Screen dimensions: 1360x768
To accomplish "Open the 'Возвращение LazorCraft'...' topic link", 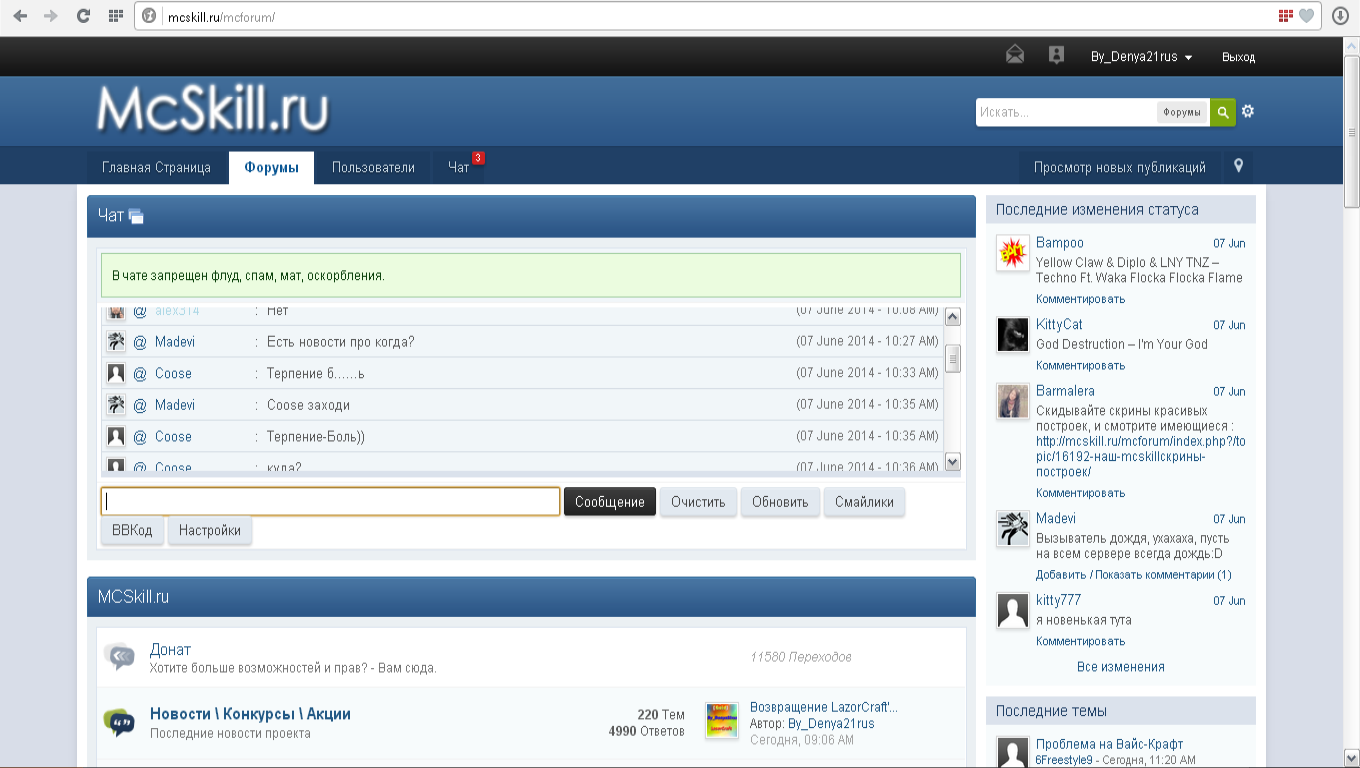I will click(824, 707).
